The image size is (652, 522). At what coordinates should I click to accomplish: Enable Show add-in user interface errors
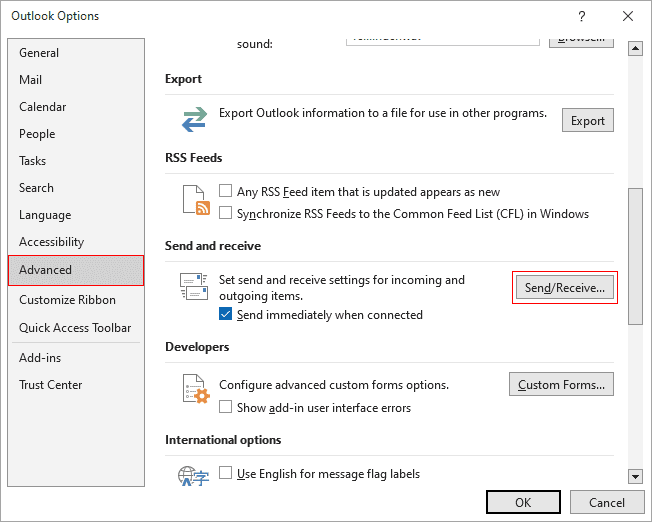tap(225, 407)
